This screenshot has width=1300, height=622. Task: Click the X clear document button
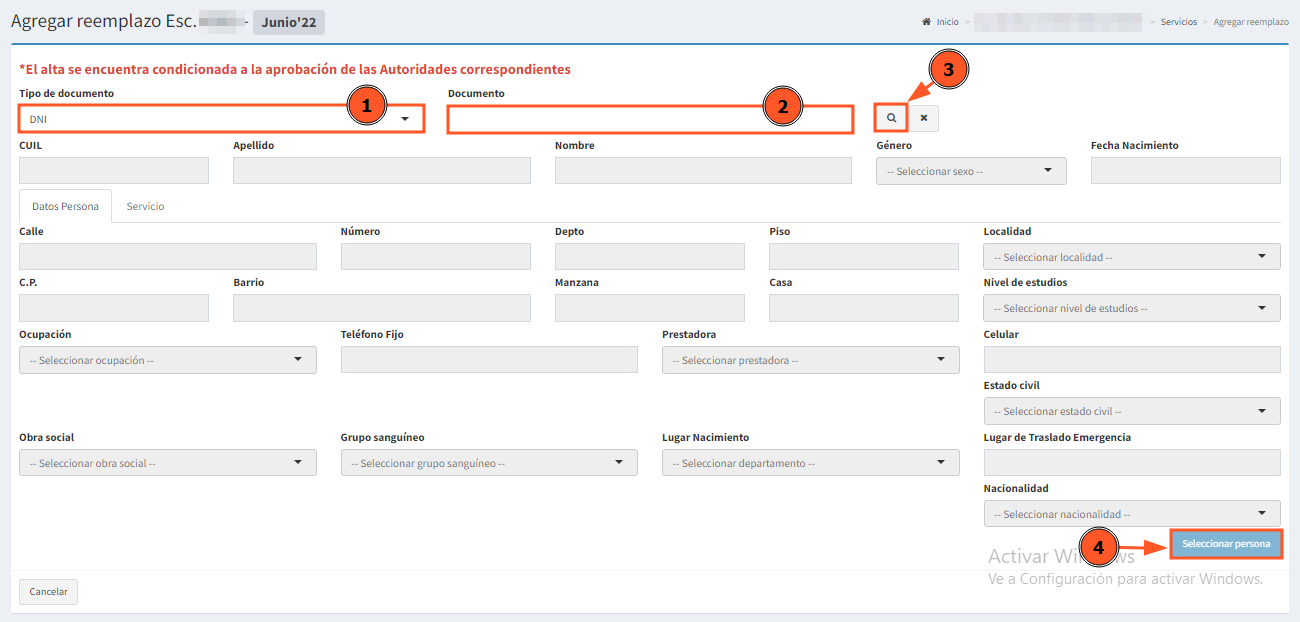(923, 118)
